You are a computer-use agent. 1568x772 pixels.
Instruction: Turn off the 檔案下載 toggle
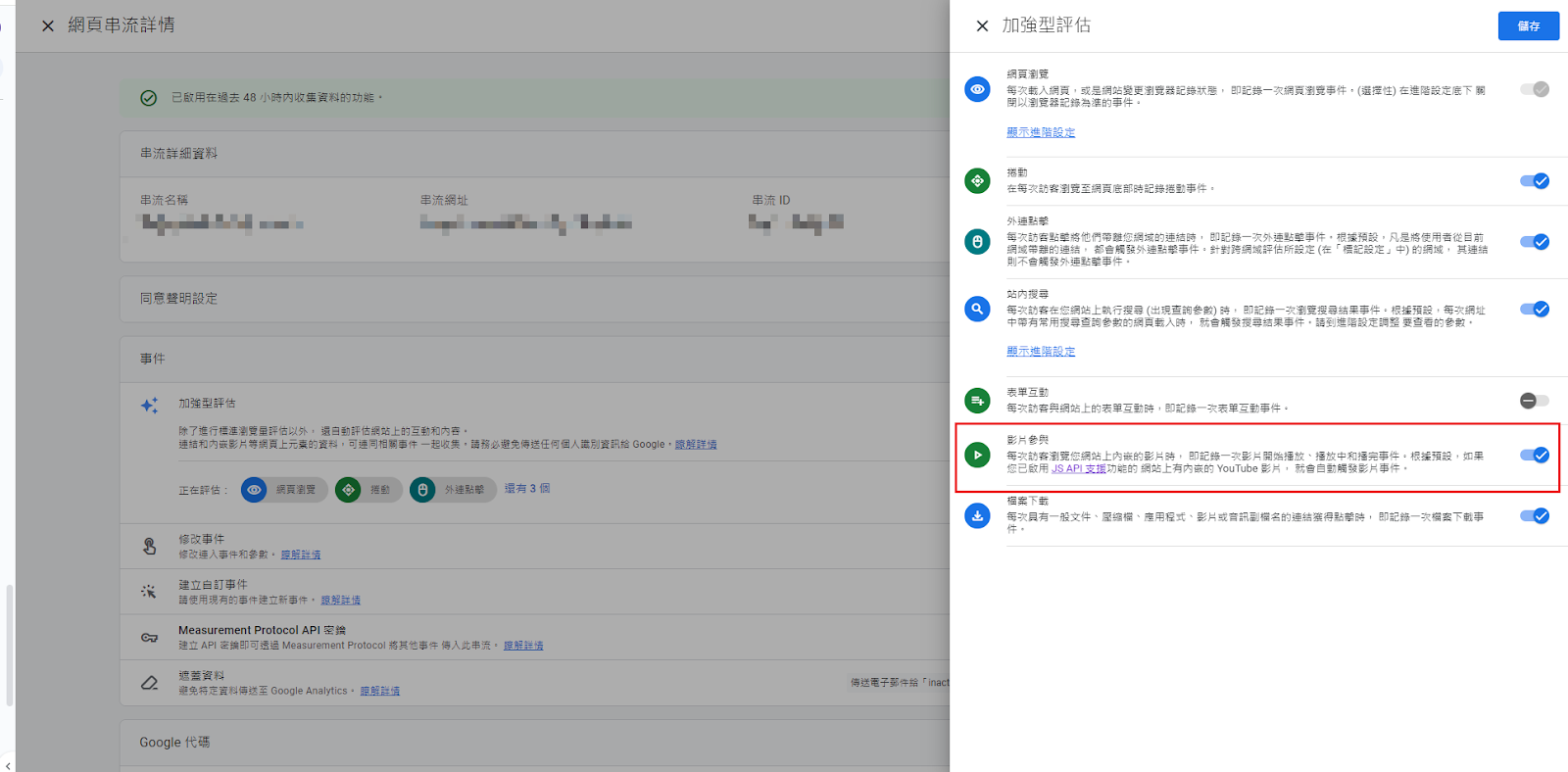coord(1534,516)
